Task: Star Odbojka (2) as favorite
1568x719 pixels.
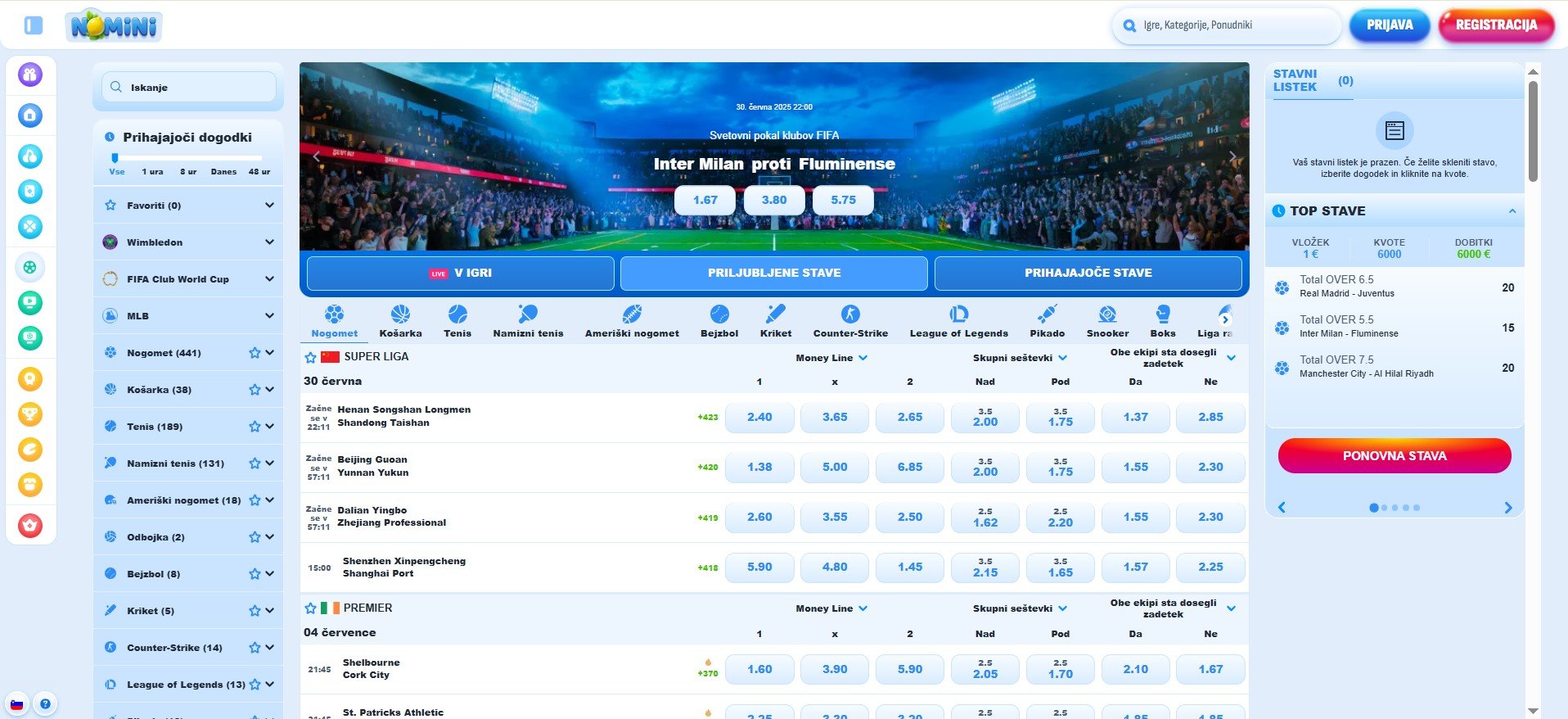Action: click(x=255, y=537)
